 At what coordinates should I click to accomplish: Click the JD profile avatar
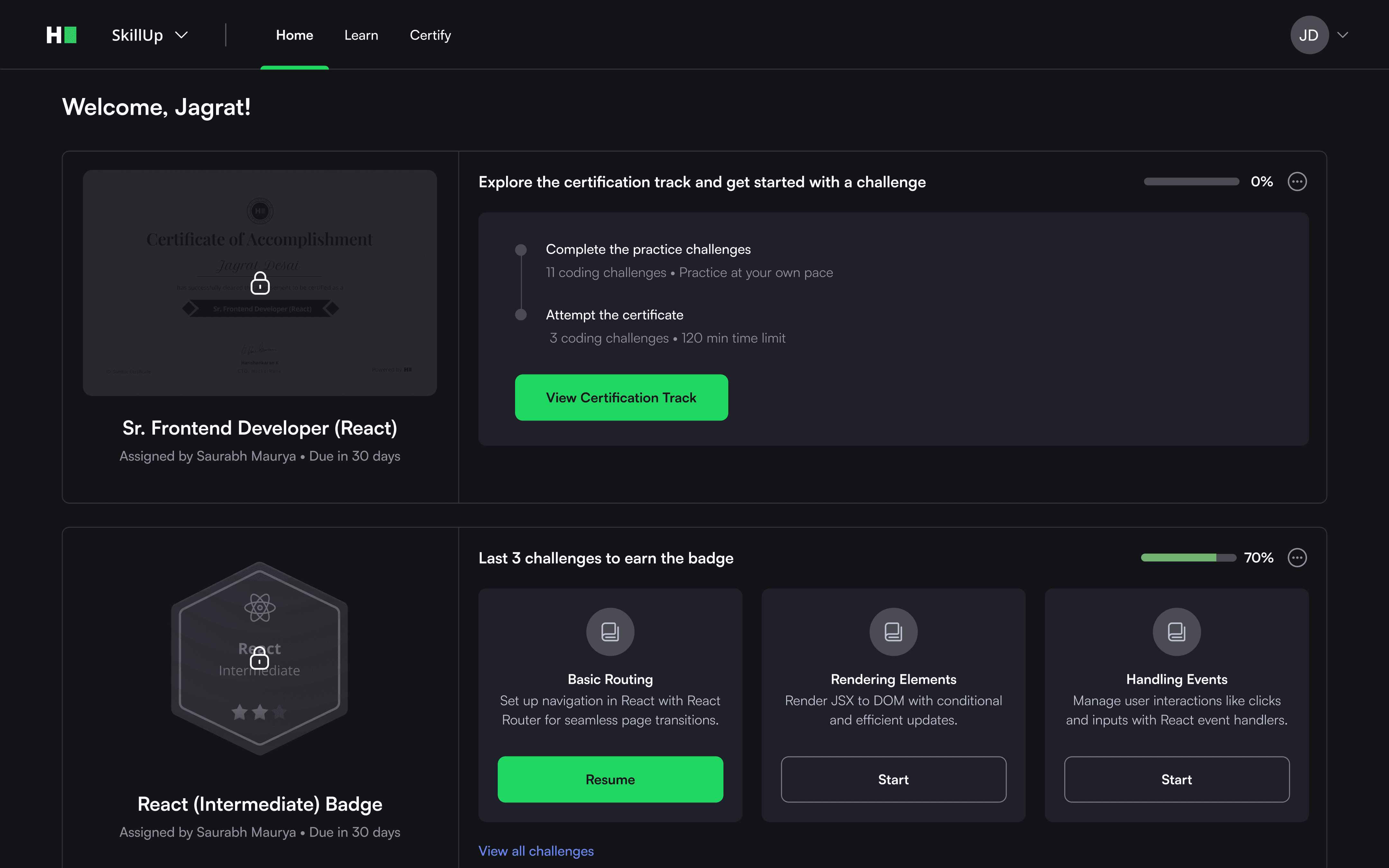tap(1309, 35)
